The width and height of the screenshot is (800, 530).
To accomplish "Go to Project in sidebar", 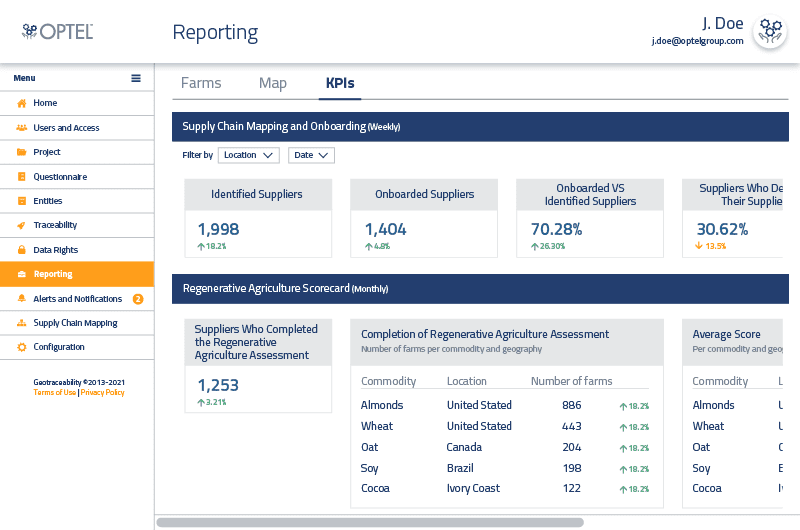I will pyautogui.click(x=77, y=152).
